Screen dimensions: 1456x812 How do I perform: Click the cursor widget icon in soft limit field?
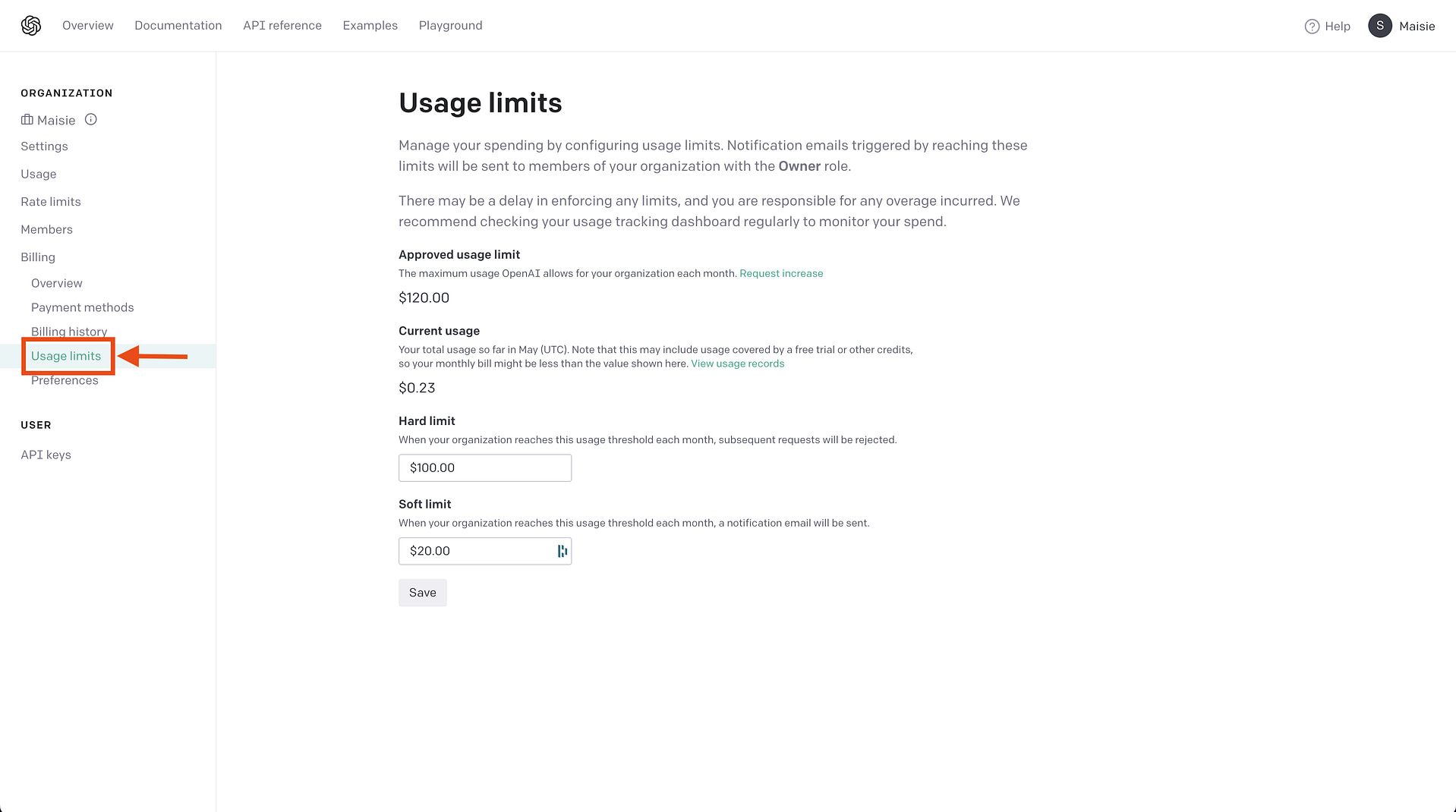(x=561, y=551)
